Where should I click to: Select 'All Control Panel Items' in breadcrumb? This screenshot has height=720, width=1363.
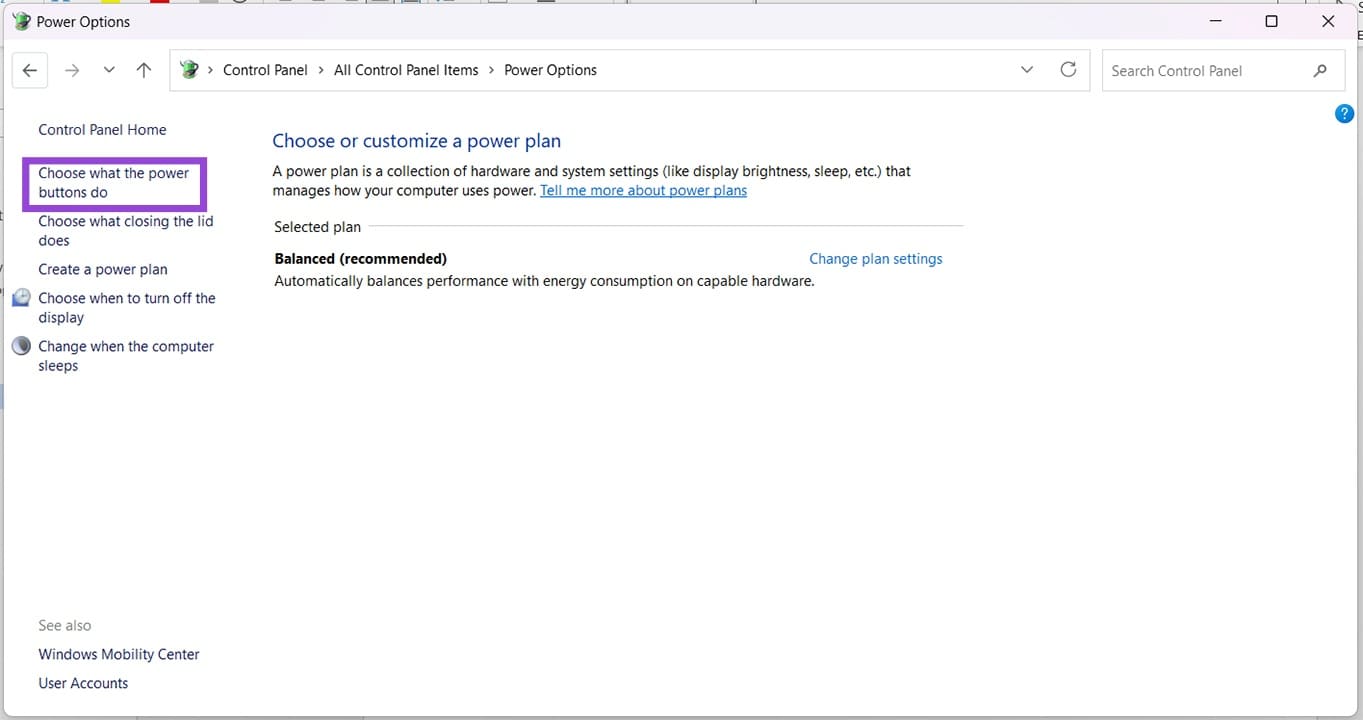click(406, 70)
